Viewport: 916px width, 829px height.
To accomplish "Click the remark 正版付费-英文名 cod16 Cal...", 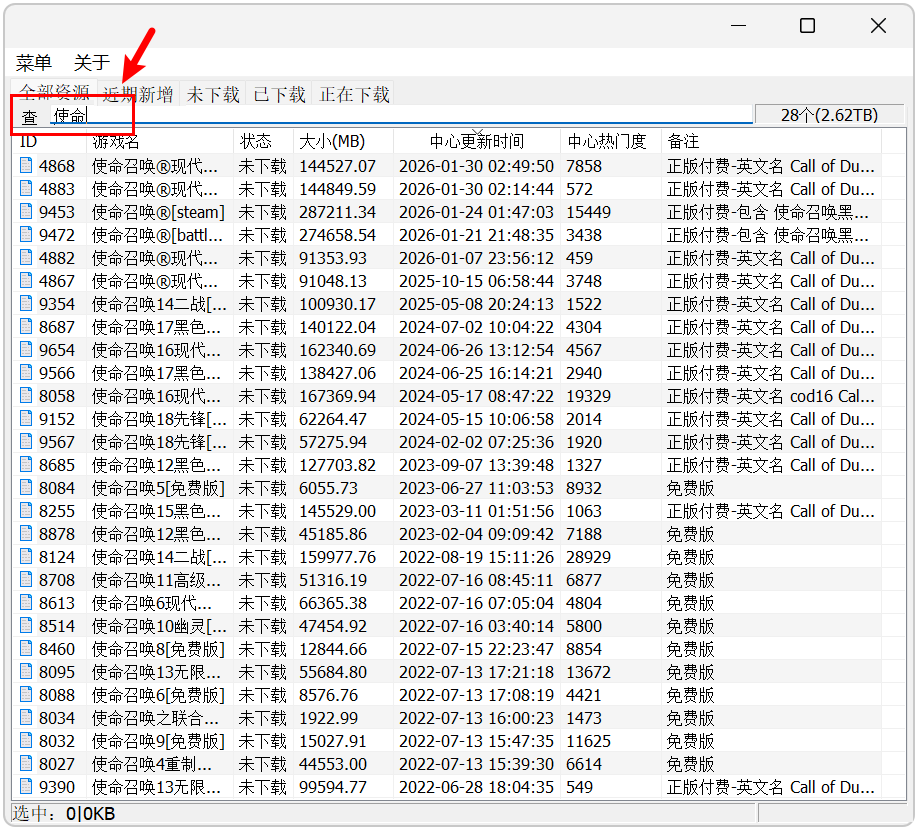I will pos(771,396).
